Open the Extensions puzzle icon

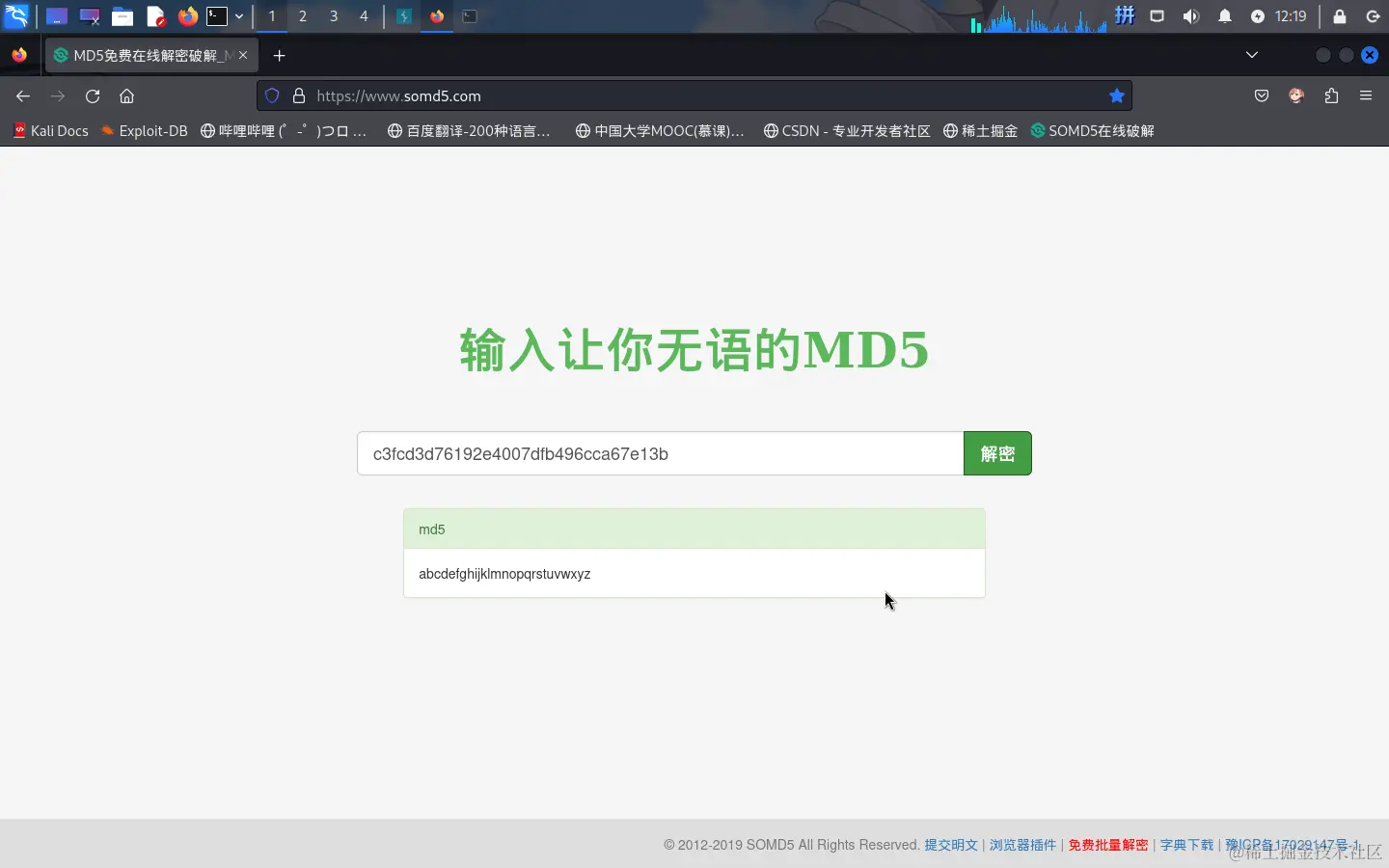(1331, 95)
